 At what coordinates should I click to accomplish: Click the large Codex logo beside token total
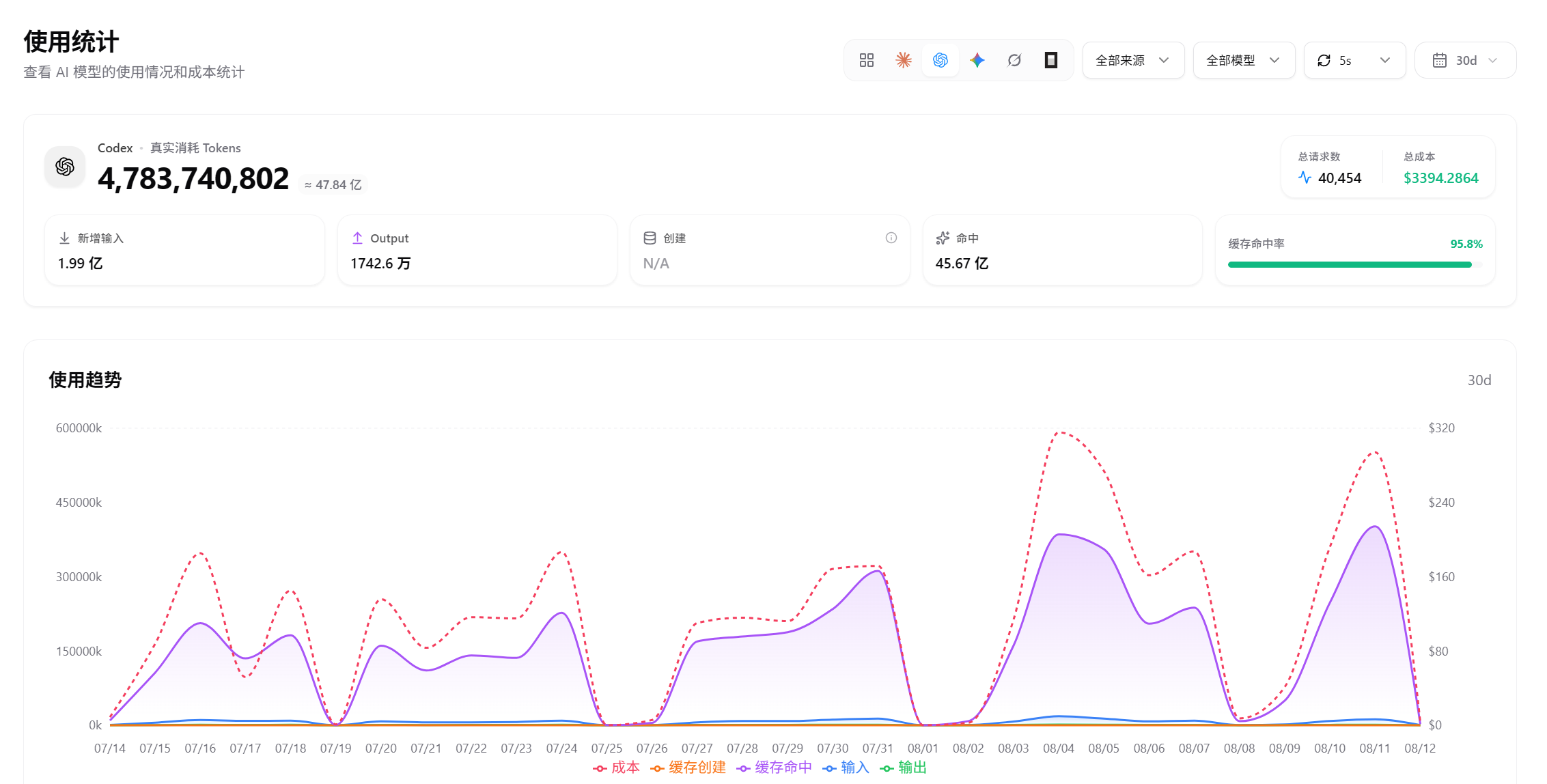[65, 166]
